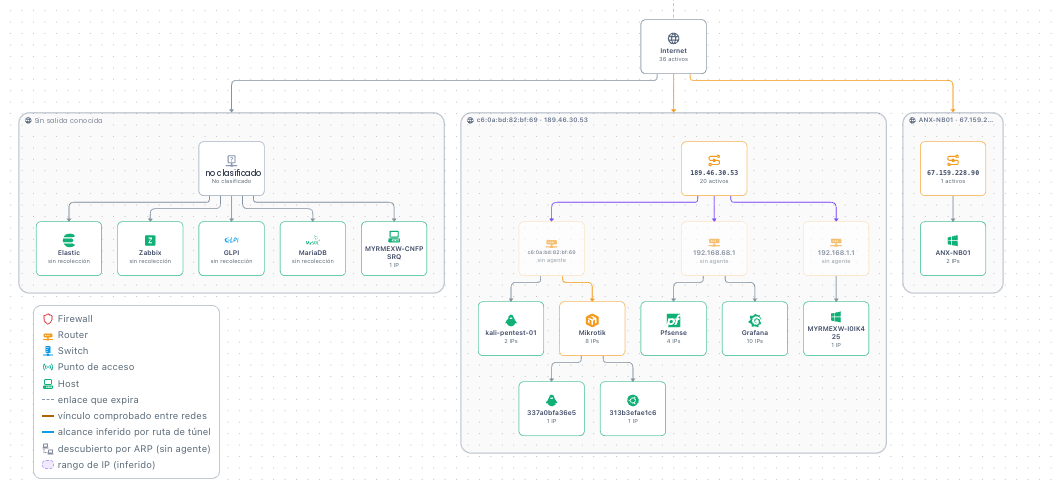
Task: Click 'enlace que expira' legend text
Action: click(98, 400)
